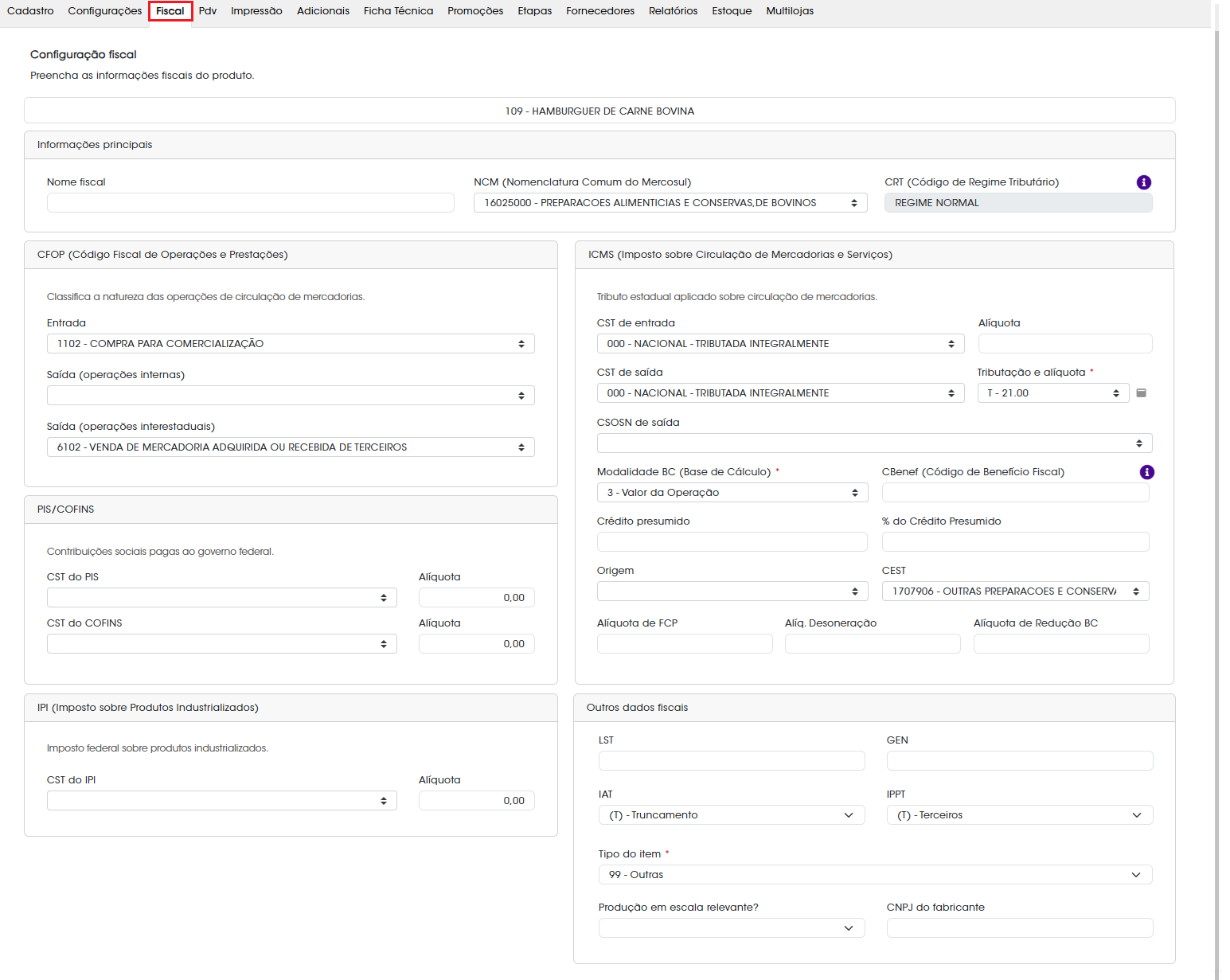This screenshot has width=1230, height=980.
Task: Expand the IAT Truncamento dropdown
Action: tap(732, 815)
